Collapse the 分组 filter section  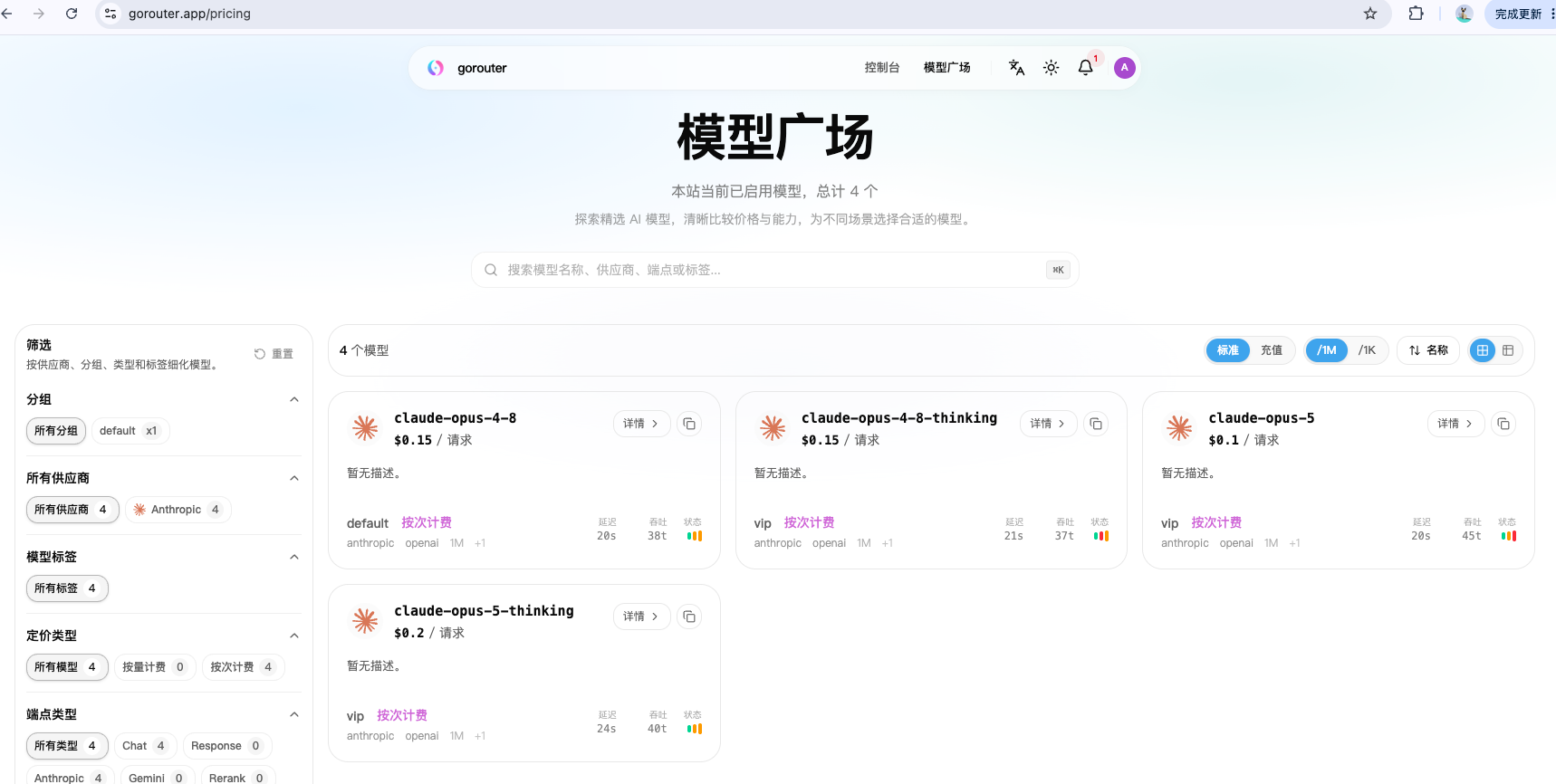point(293,399)
